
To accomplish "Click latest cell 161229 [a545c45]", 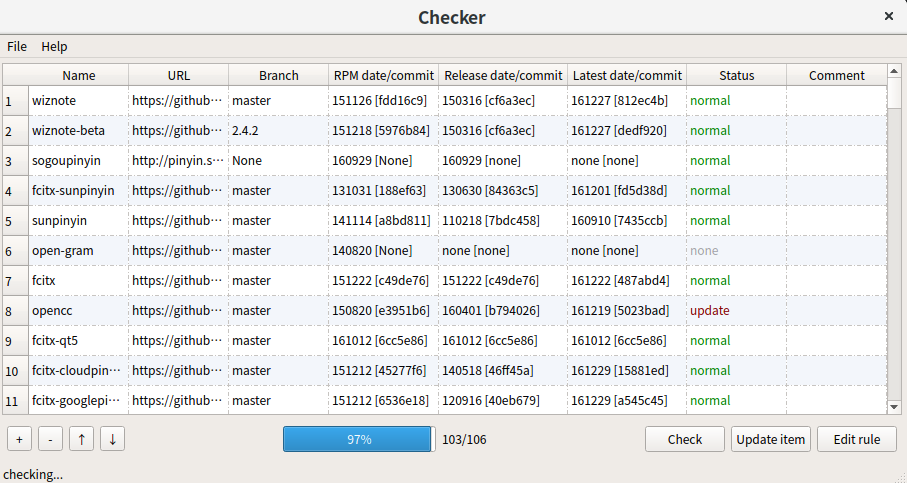I will point(627,400).
